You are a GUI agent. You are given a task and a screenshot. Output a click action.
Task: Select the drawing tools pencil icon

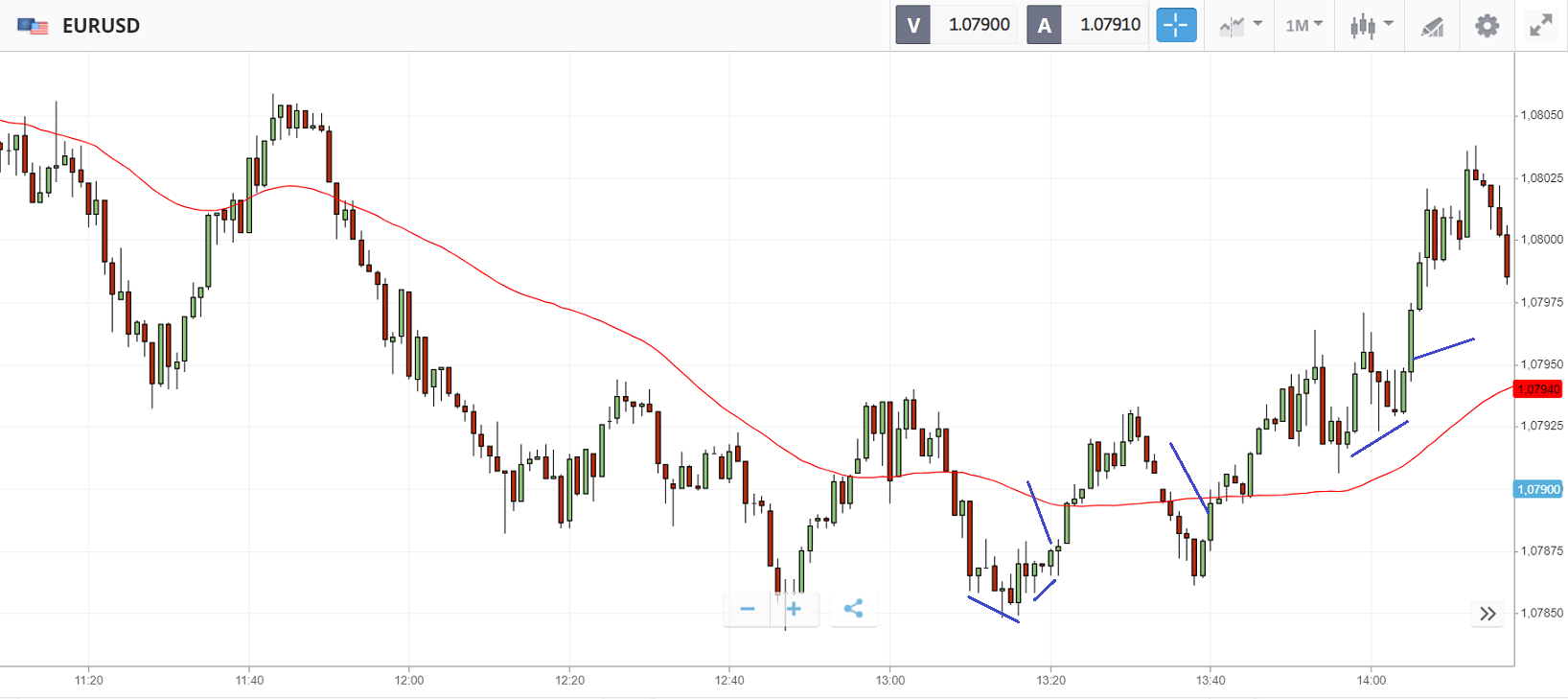1432,26
